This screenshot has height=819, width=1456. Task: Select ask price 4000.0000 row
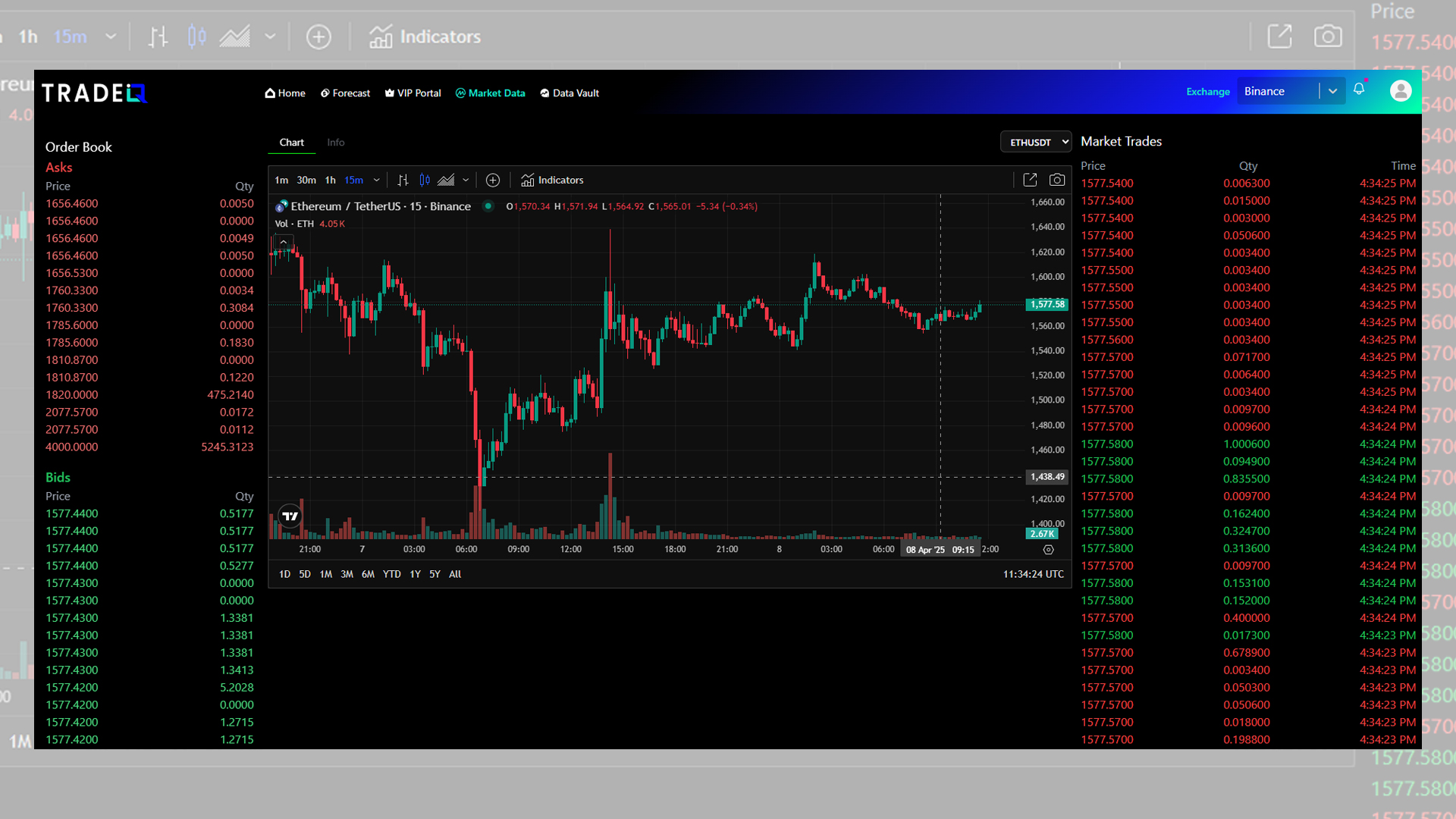[x=149, y=447]
